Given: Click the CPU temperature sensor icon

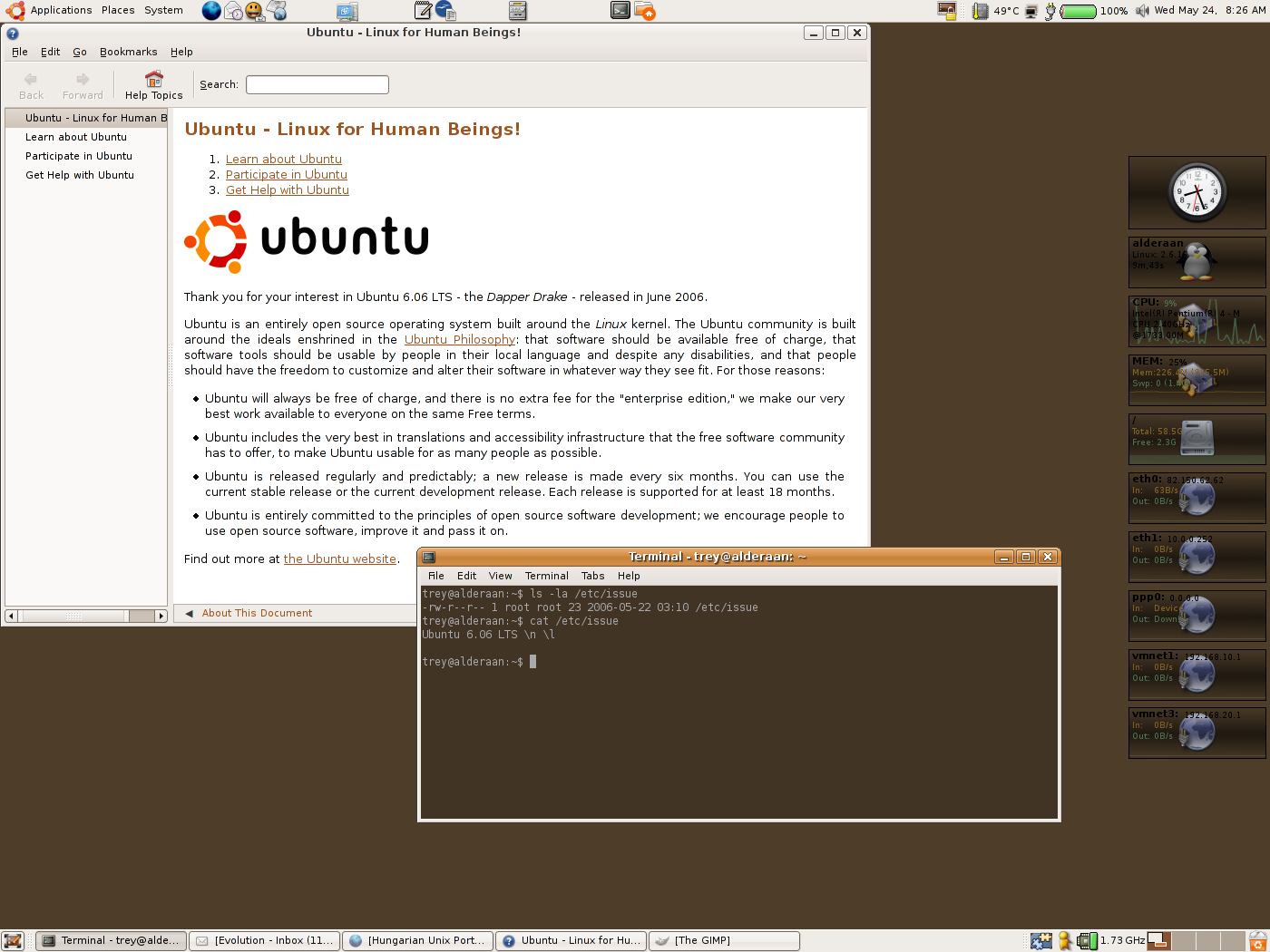Looking at the screenshot, I should (980, 11).
